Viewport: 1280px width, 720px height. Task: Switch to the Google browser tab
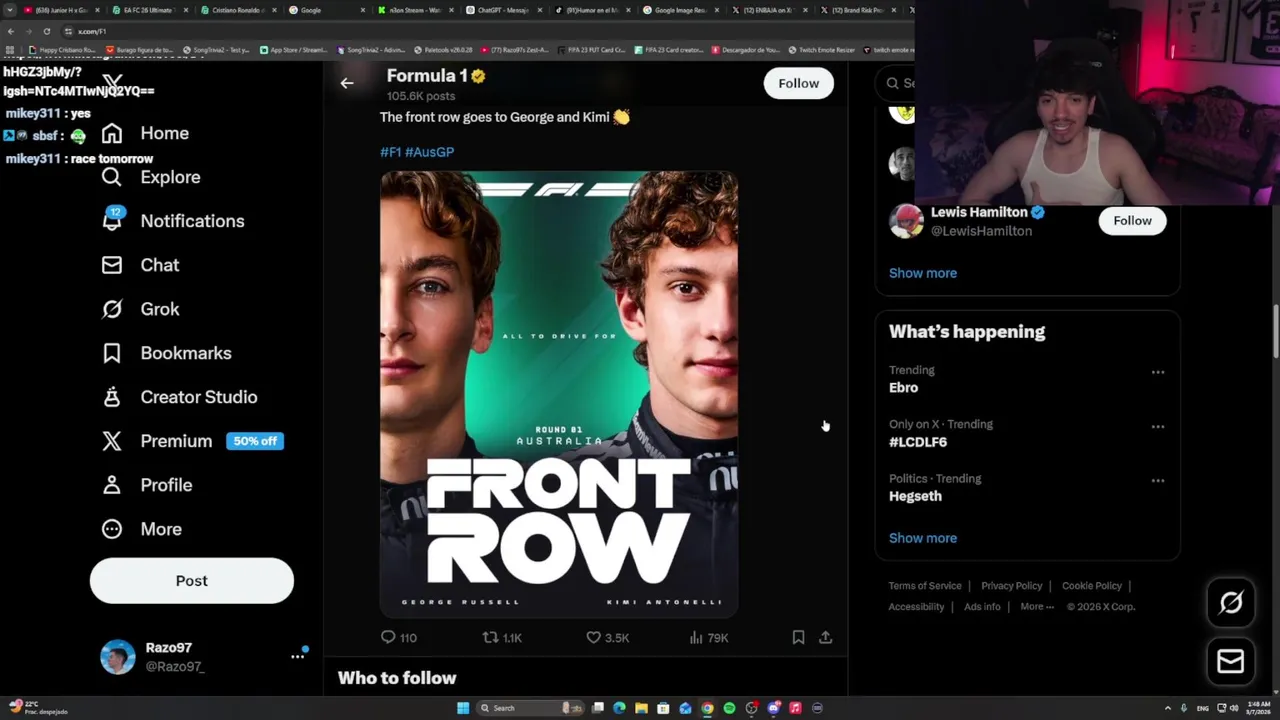pyautogui.click(x=326, y=10)
